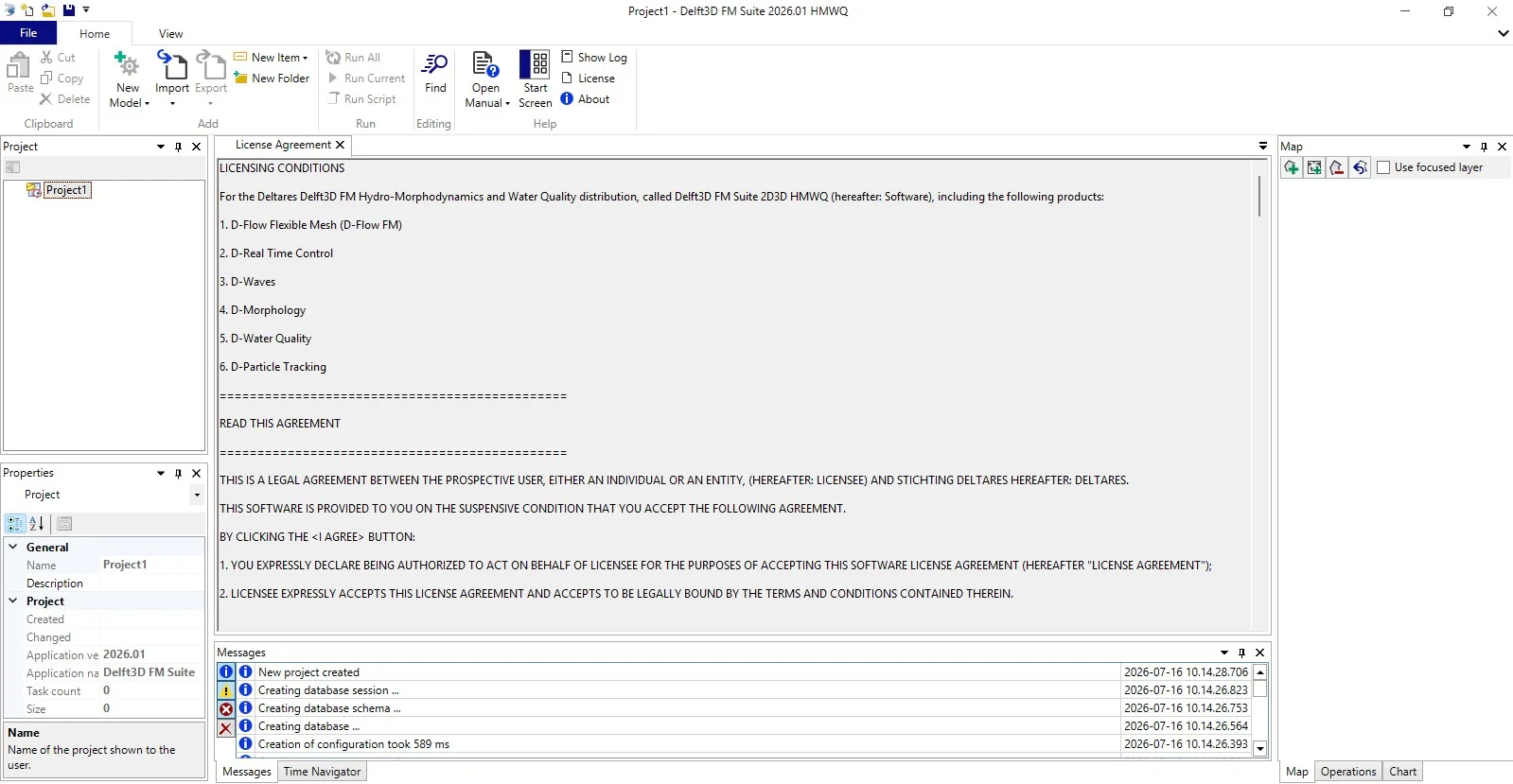The height and width of the screenshot is (784, 1513).
Task: Click the New Model gear icon
Action: point(127,64)
